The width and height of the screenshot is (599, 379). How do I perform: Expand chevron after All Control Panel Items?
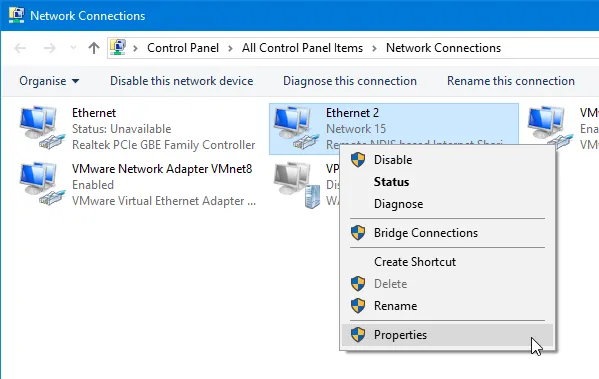(374, 48)
